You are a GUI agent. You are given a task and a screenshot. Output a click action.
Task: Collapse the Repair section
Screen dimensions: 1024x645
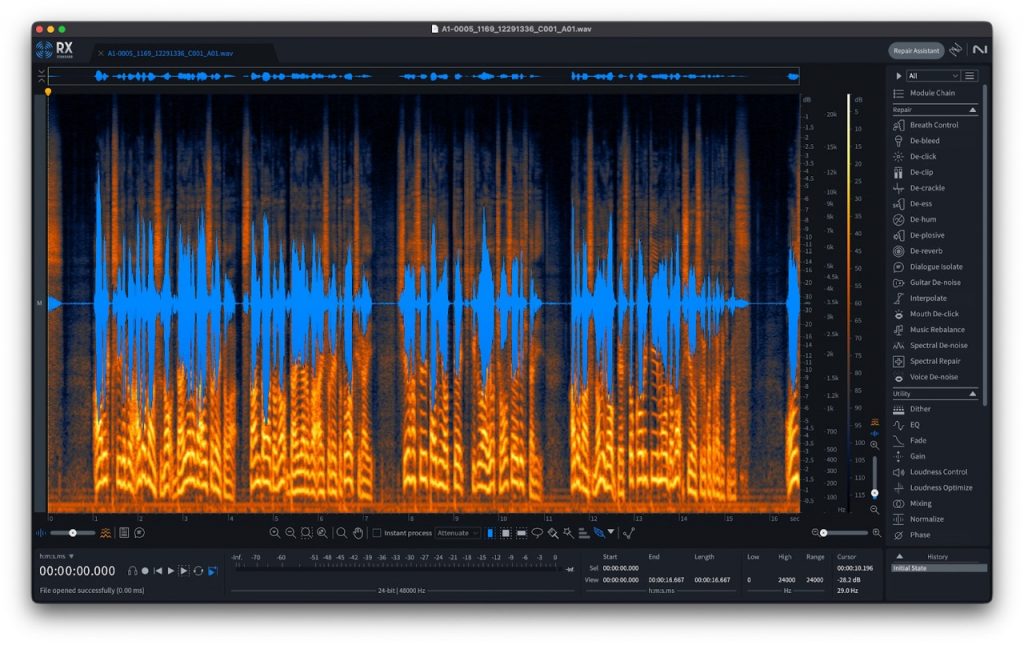[x=972, y=109]
